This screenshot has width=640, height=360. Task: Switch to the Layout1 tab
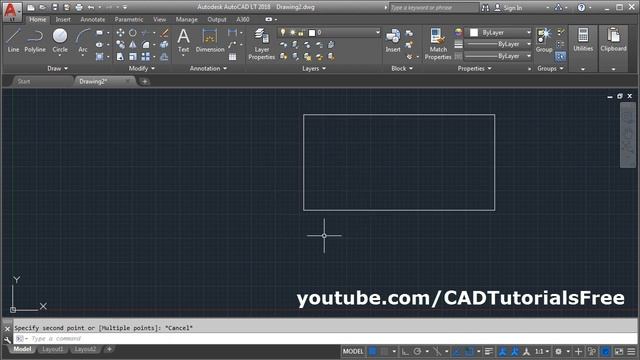pos(53,349)
